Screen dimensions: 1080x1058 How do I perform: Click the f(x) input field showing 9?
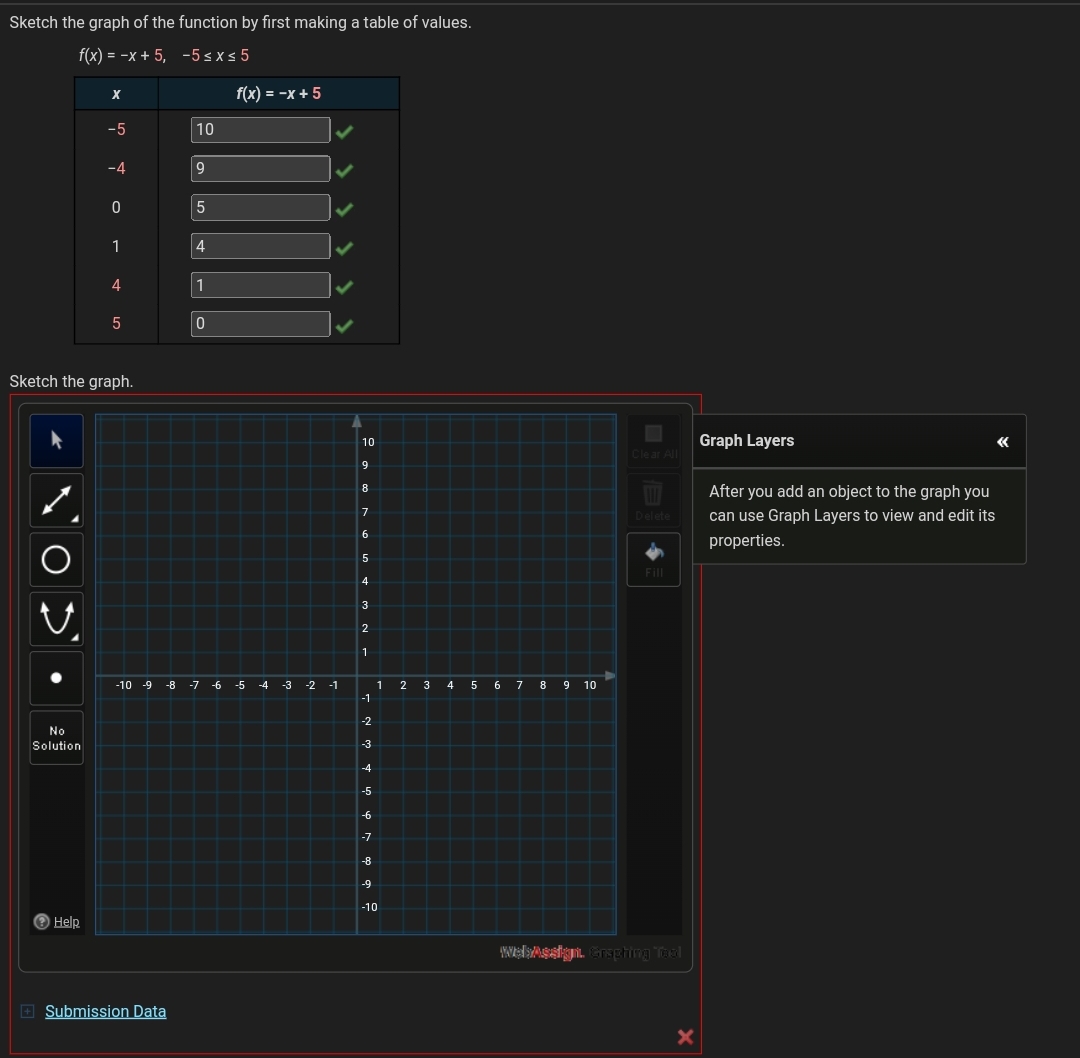[x=260, y=168]
